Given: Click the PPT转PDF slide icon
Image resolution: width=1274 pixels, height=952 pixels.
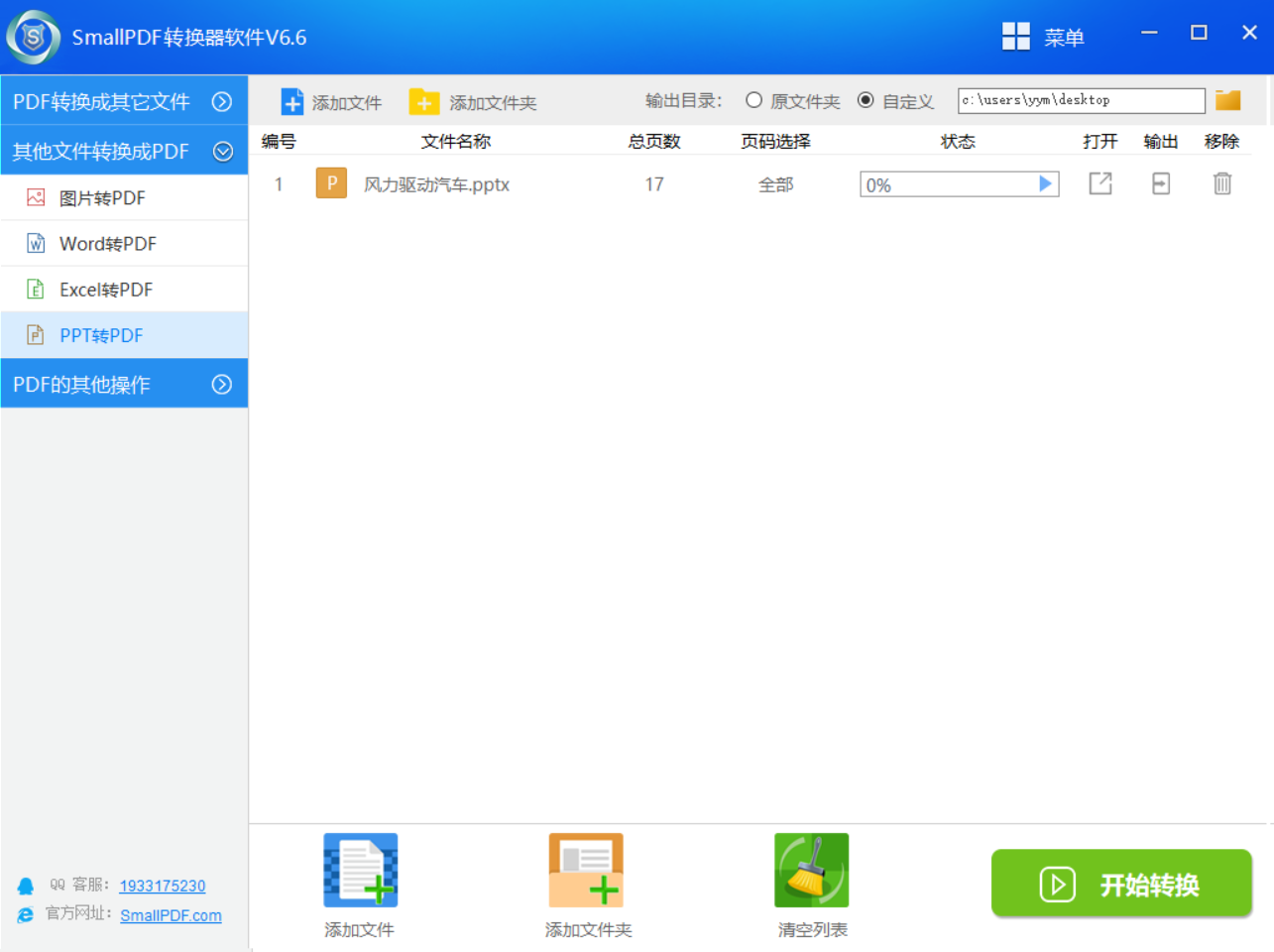Looking at the screenshot, I should point(36,335).
